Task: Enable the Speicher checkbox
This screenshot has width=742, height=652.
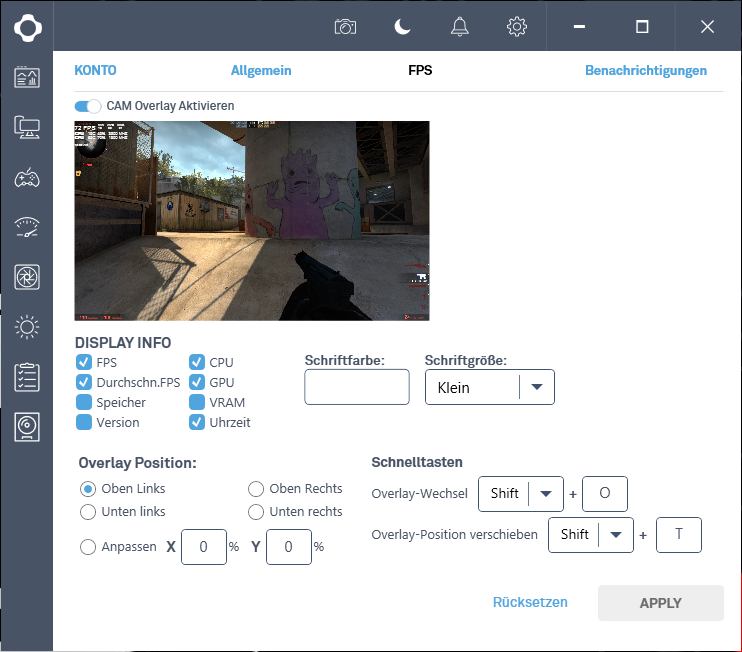Action: 84,402
